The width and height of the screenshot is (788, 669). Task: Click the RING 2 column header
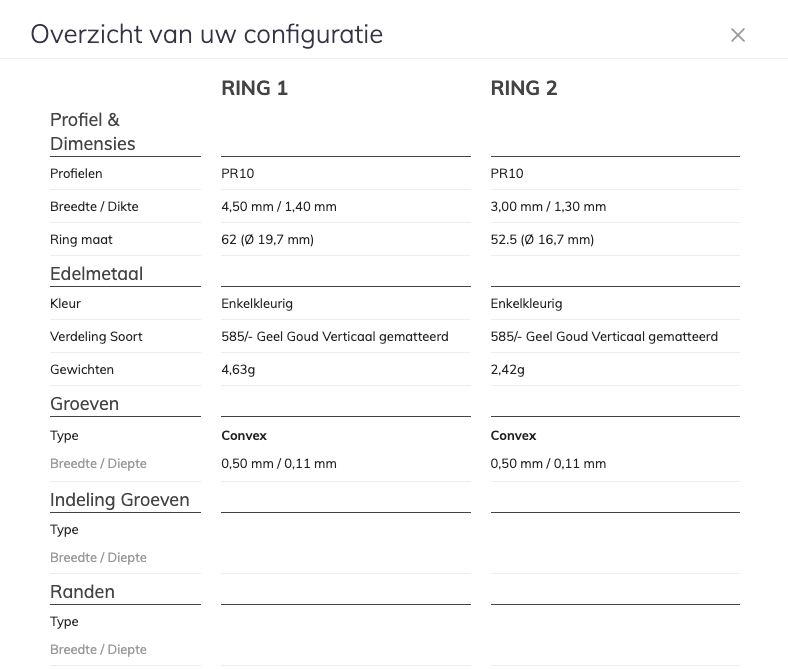[524, 88]
